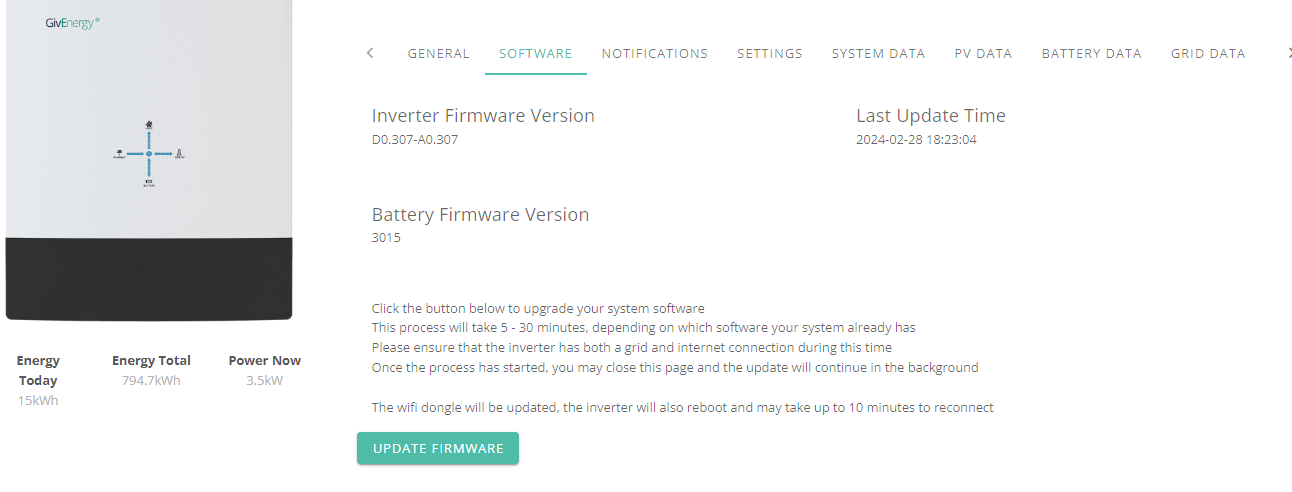View the PV Data tab
Viewport: 1292px width, 492px height.
[x=984, y=54]
